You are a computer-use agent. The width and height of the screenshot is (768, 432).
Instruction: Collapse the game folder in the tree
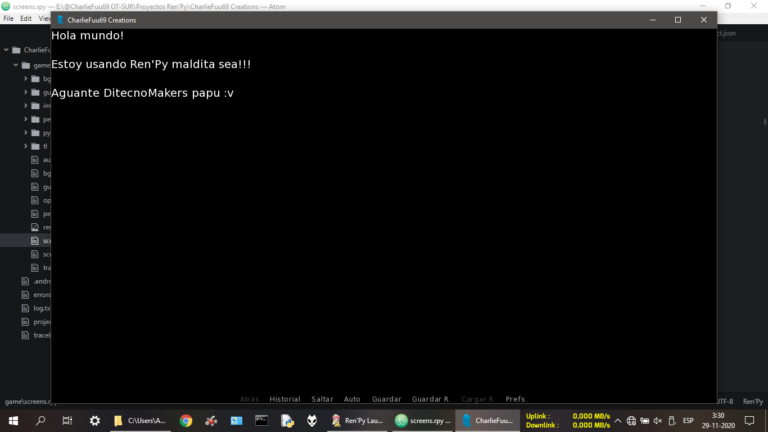click(x=16, y=65)
